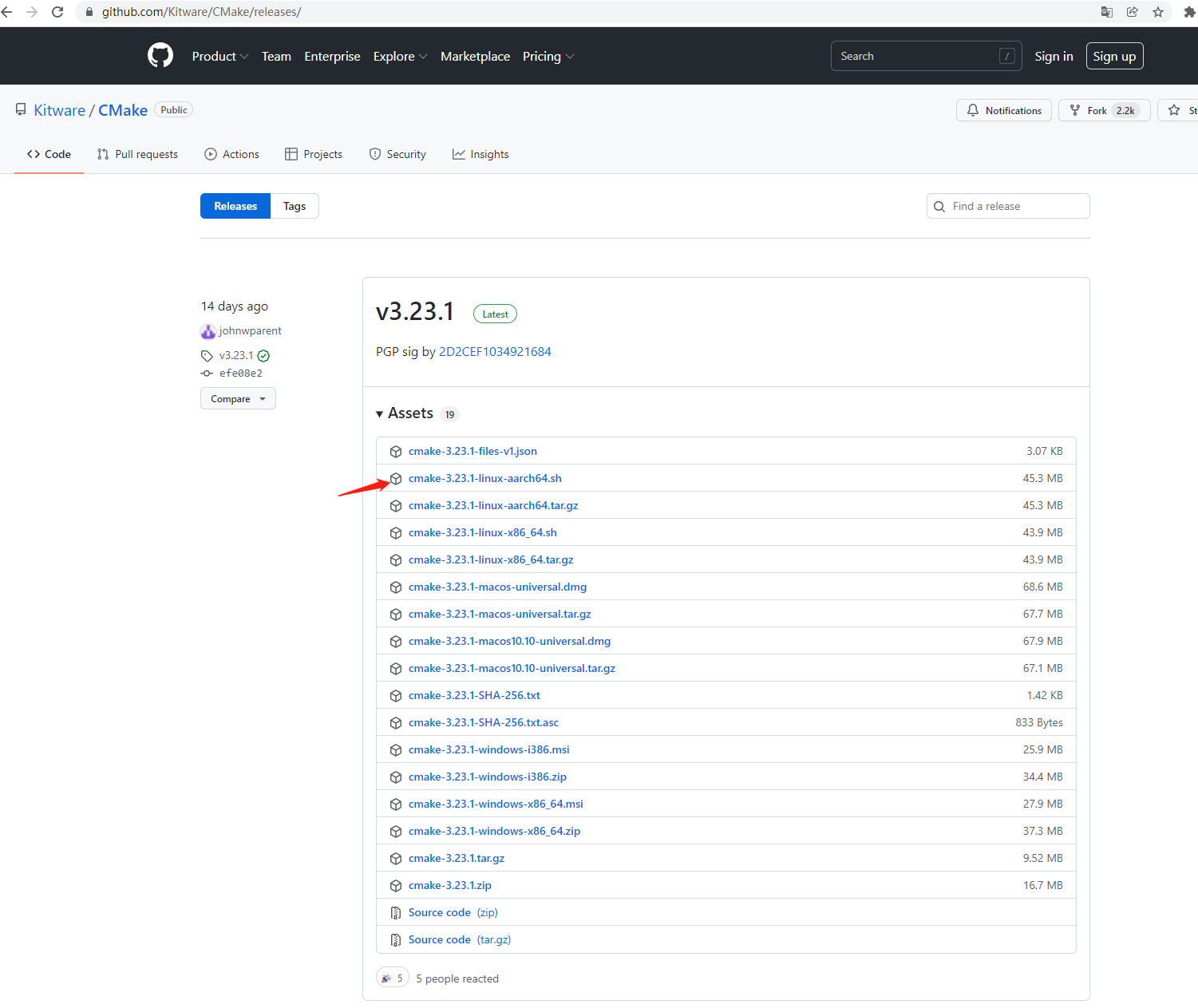This screenshot has width=1198, height=1008.
Task: Open commit efe08e2 link
Action: point(241,374)
